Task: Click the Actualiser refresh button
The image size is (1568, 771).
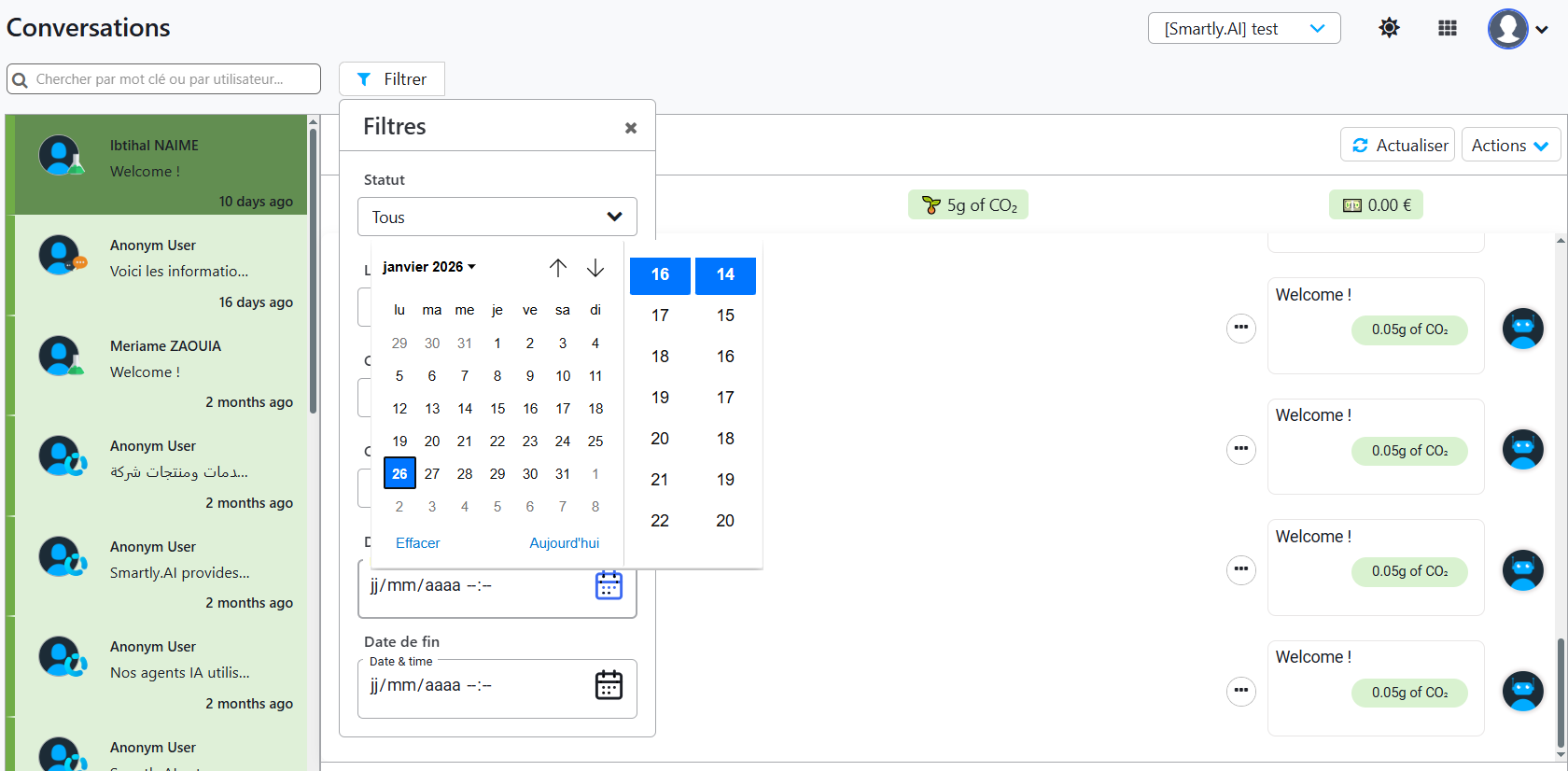Action: (x=1398, y=145)
